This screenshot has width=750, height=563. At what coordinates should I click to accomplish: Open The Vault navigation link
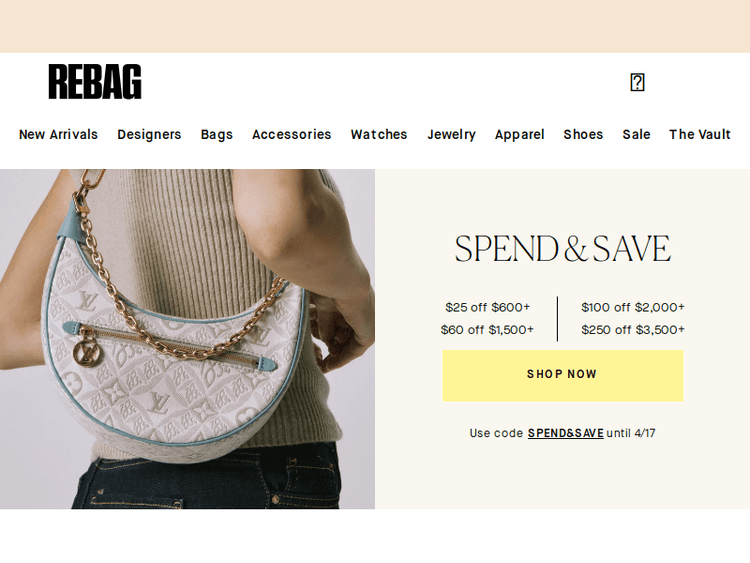pyautogui.click(x=700, y=134)
